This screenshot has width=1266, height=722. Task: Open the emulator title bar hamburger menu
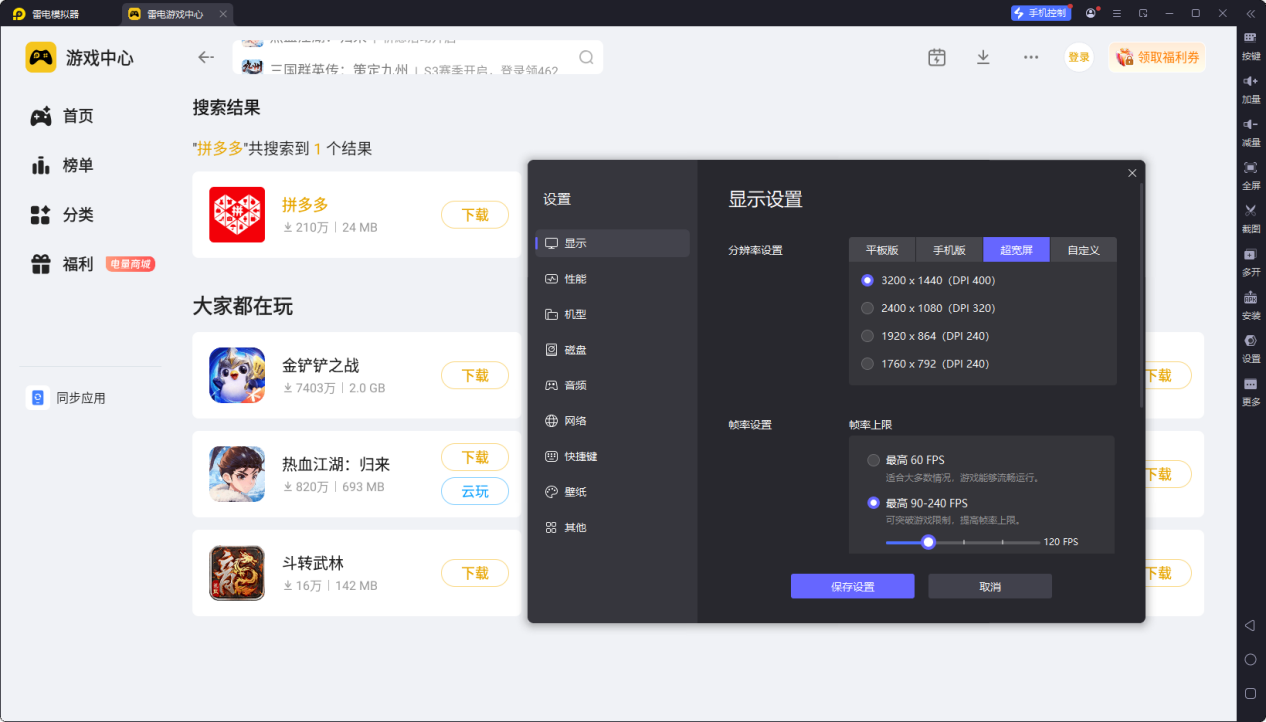pos(1117,13)
